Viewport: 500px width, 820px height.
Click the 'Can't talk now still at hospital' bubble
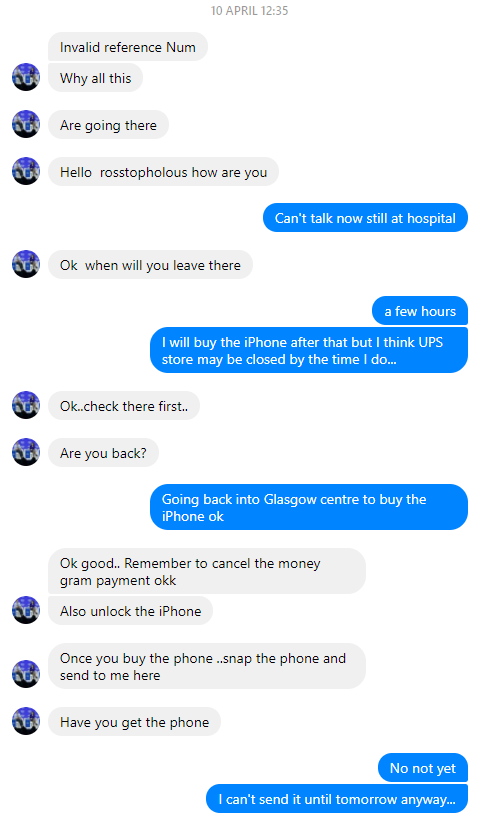coord(365,218)
